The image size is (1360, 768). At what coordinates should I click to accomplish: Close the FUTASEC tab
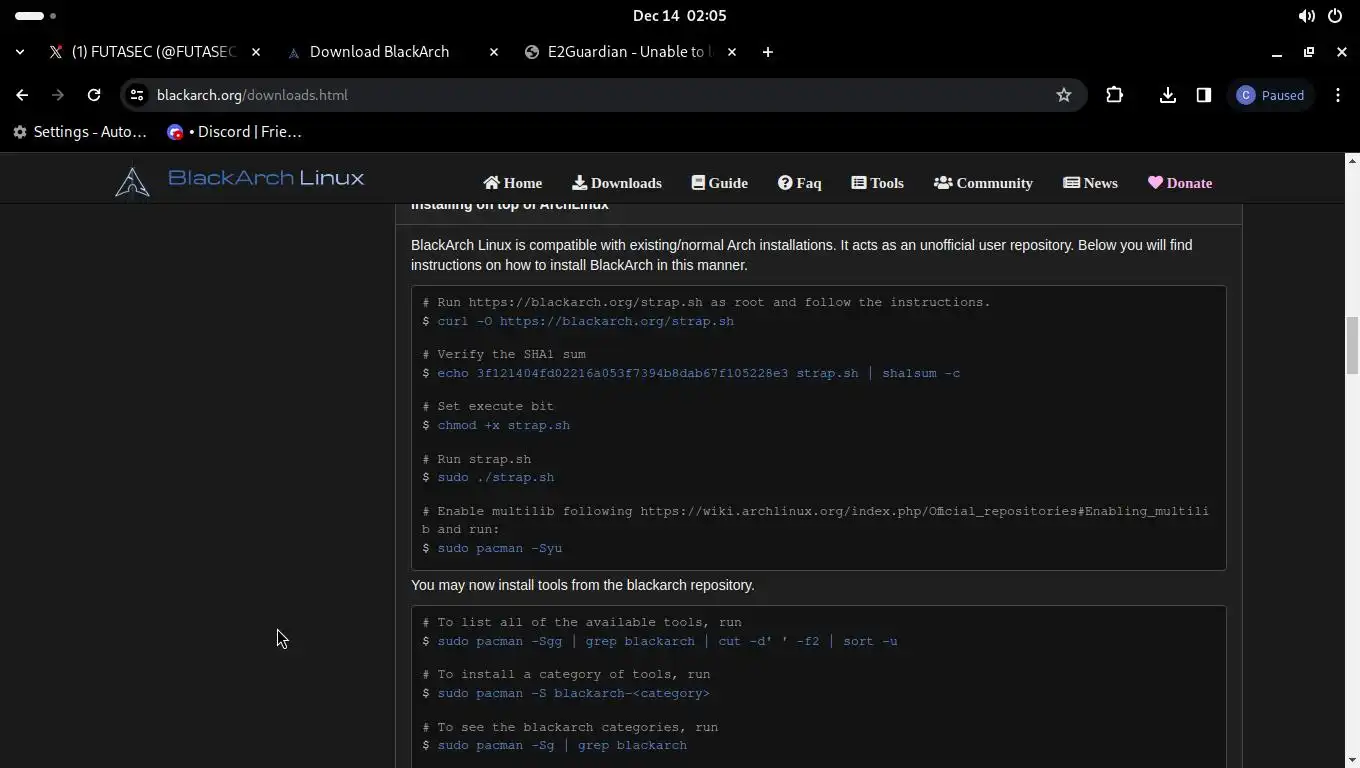point(256,52)
